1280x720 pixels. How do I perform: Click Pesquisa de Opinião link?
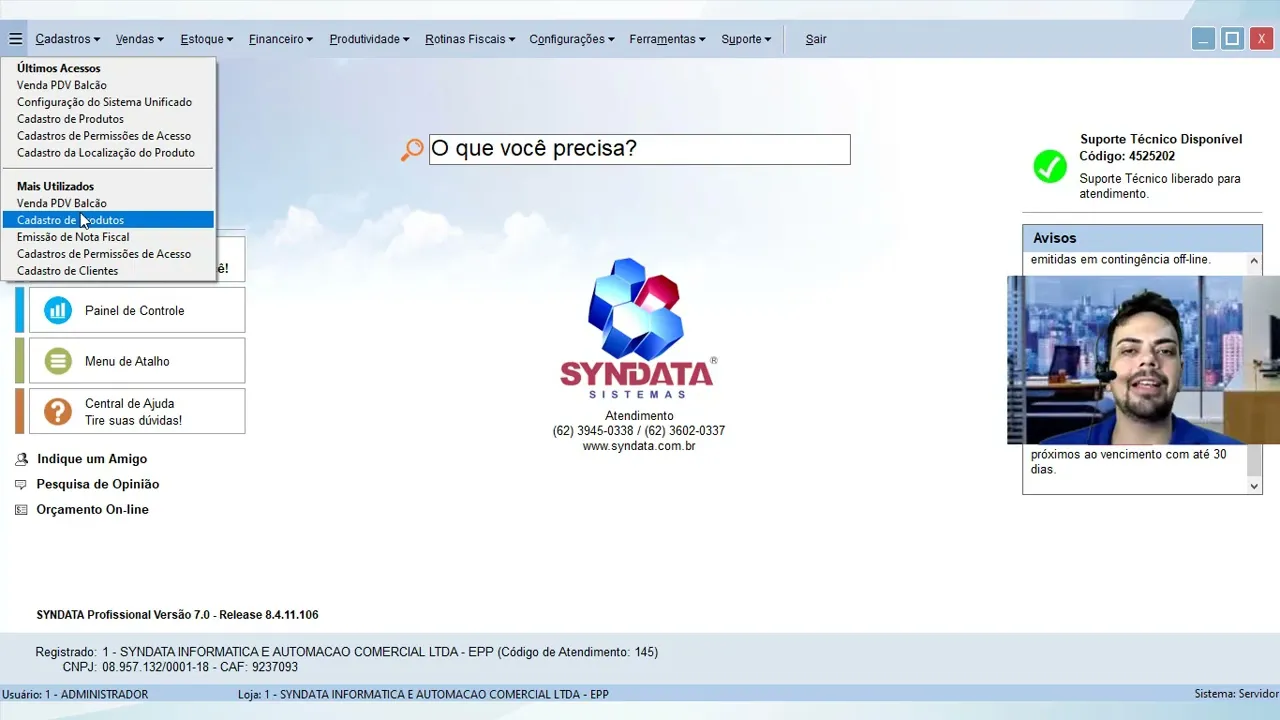[98, 484]
